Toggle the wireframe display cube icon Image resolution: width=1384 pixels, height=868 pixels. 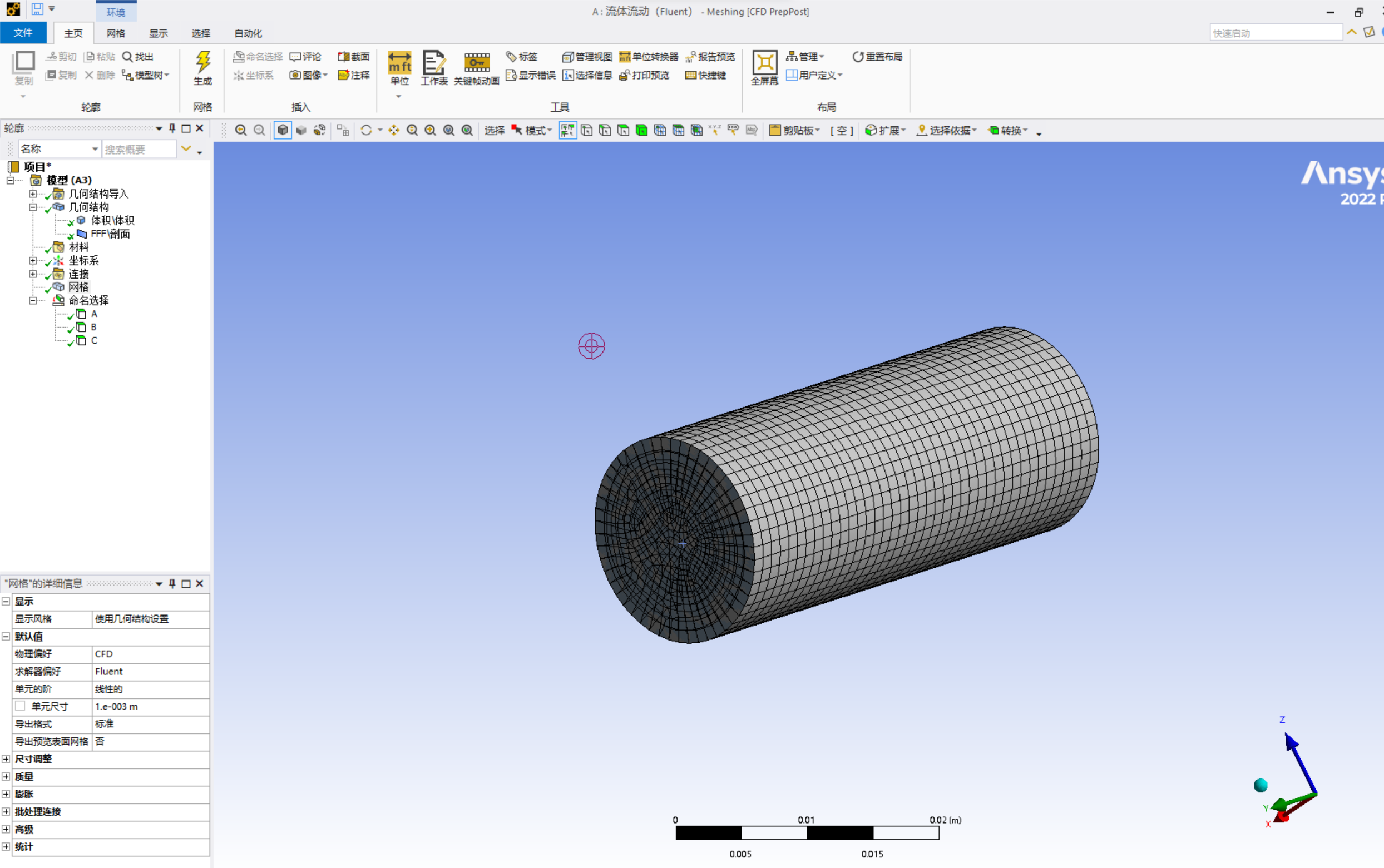pos(320,131)
